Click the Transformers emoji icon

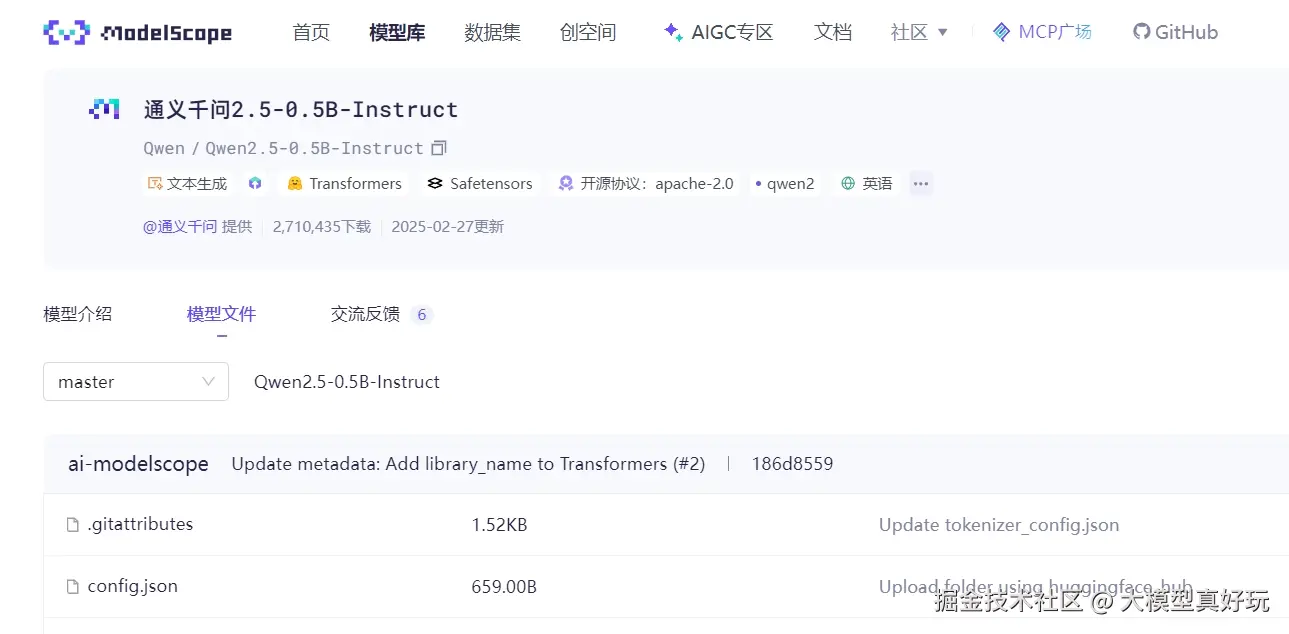(295, 184)
